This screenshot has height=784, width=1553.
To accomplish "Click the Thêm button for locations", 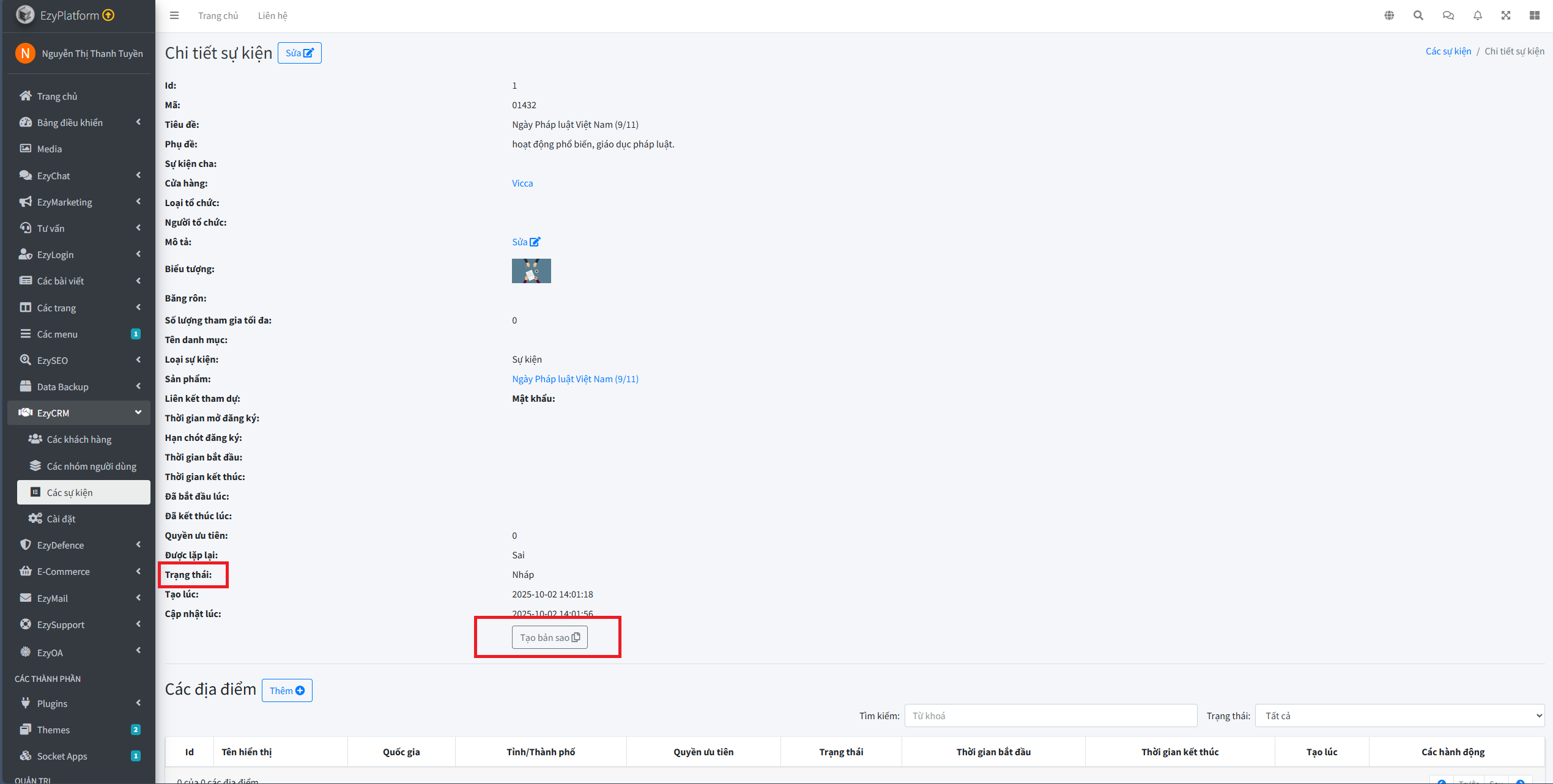I will pyautogui.click(x=287, y=690).
